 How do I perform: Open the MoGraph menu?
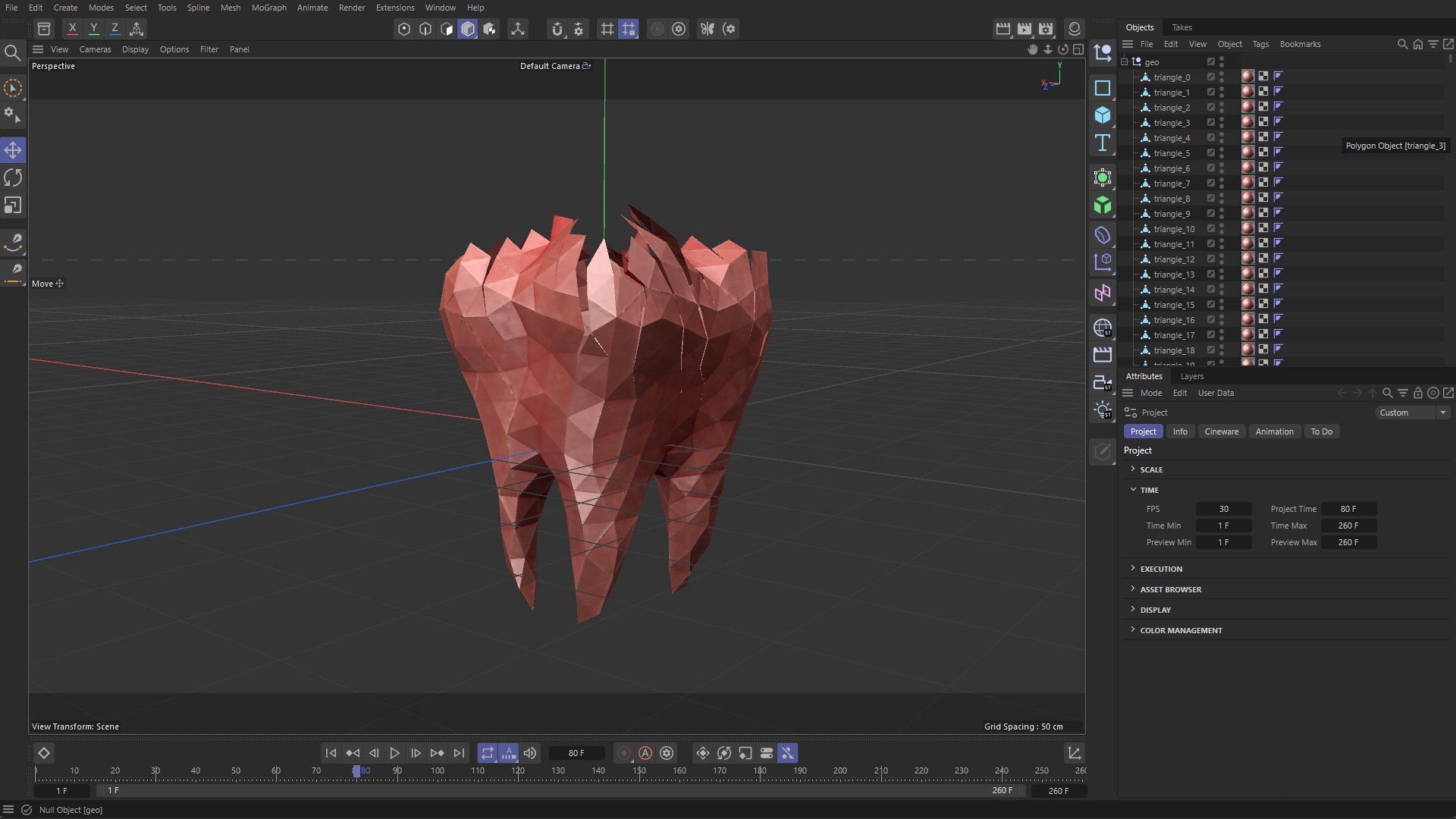[268, 8]
